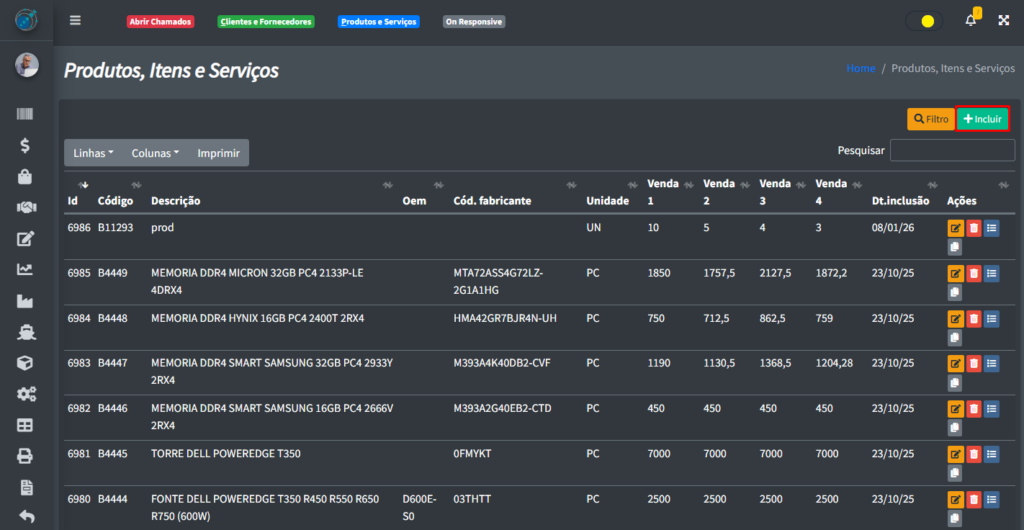This screenshot has height=530, width=1024.
Task: Expand the Linhas dropdown
Action: click(93, 153)
